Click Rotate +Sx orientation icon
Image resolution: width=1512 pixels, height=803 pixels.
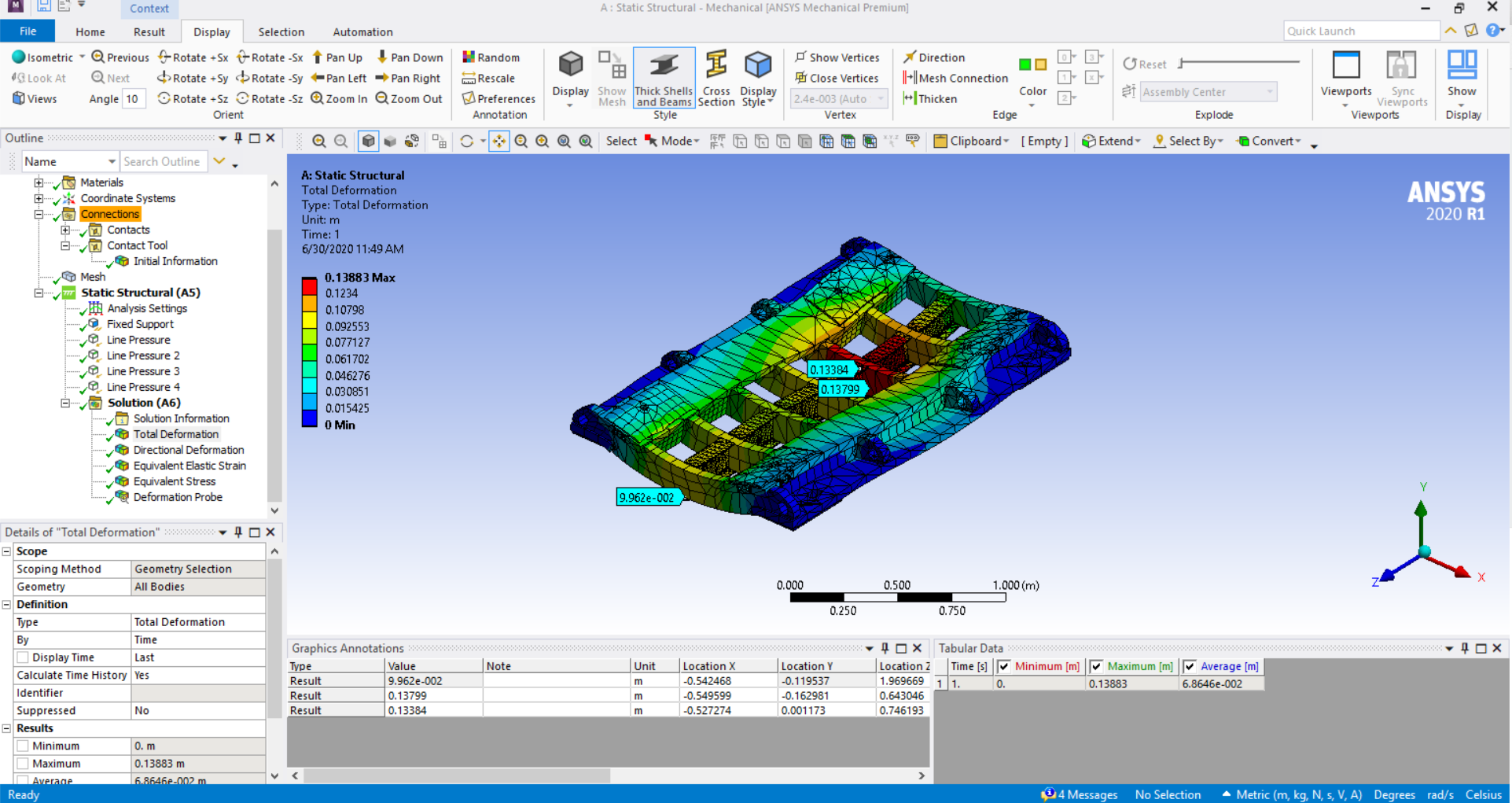[x=164, y=57]
